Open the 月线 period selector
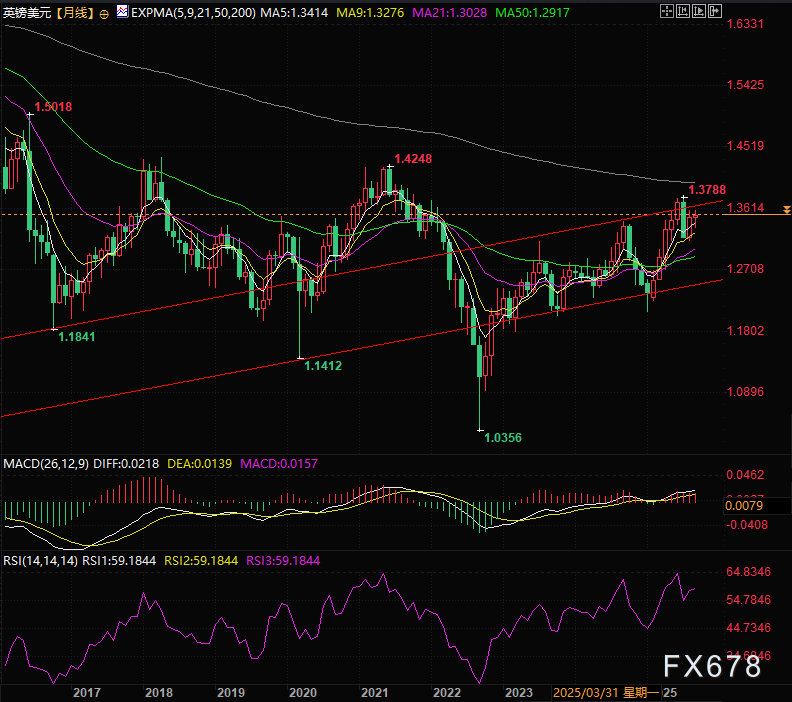The image size is (792, 702). click(75, 13)
